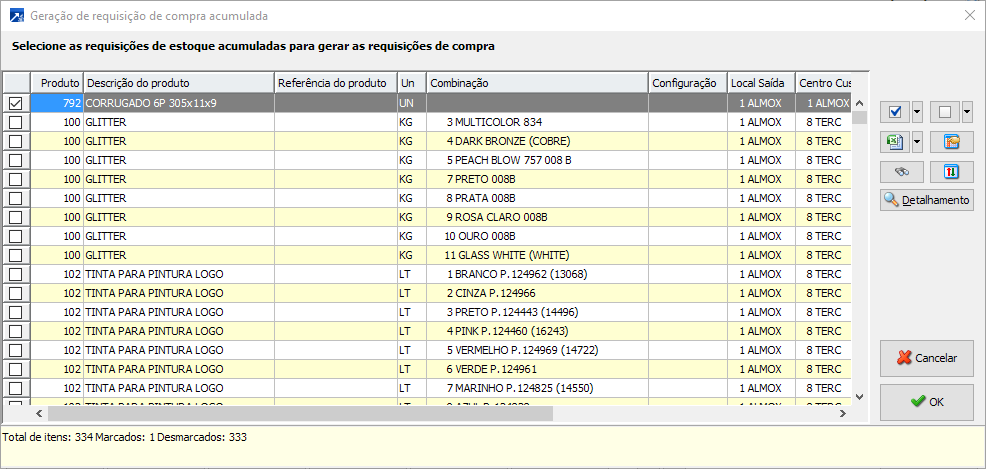This screenshot has height=476, width=1000.
Task: Check the TINTA 3 PRETO P.124443 row
Action: pos(16,312)
